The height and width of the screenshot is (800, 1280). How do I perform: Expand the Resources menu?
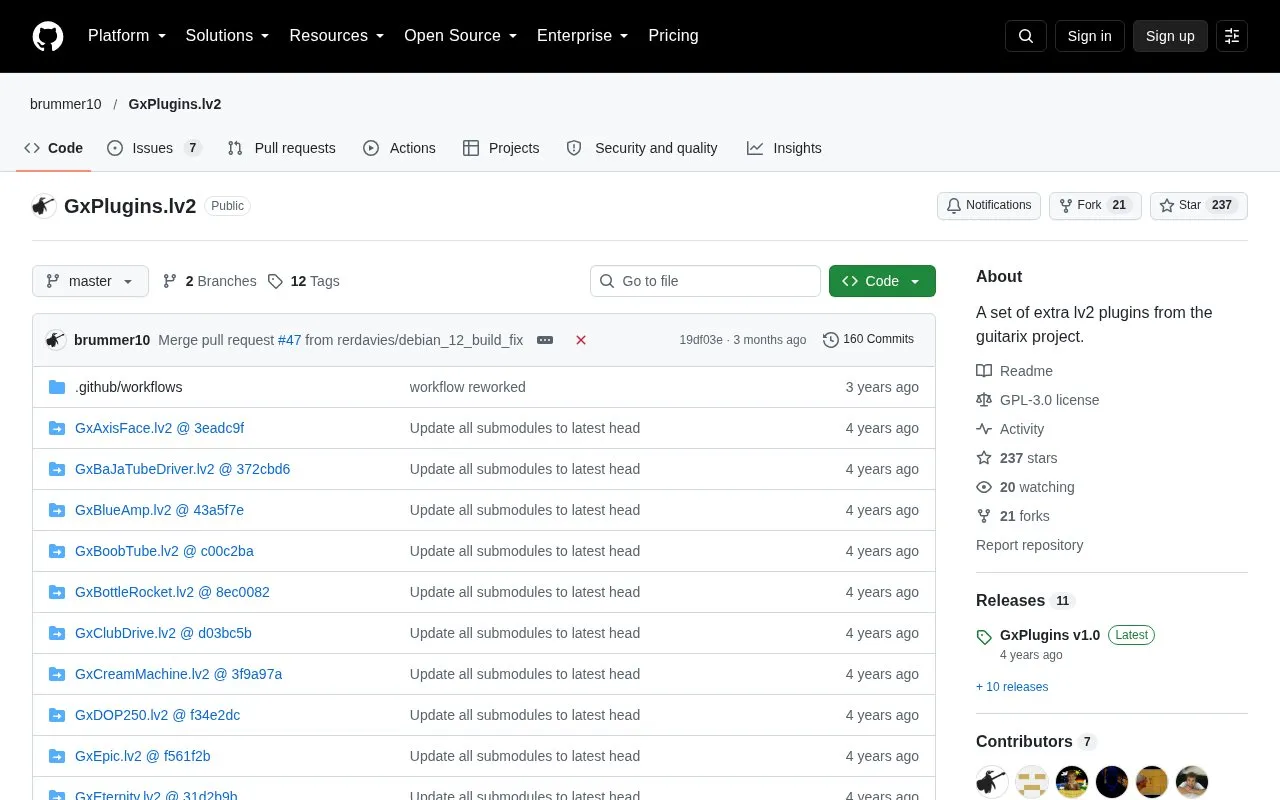(x=337, y=36)
